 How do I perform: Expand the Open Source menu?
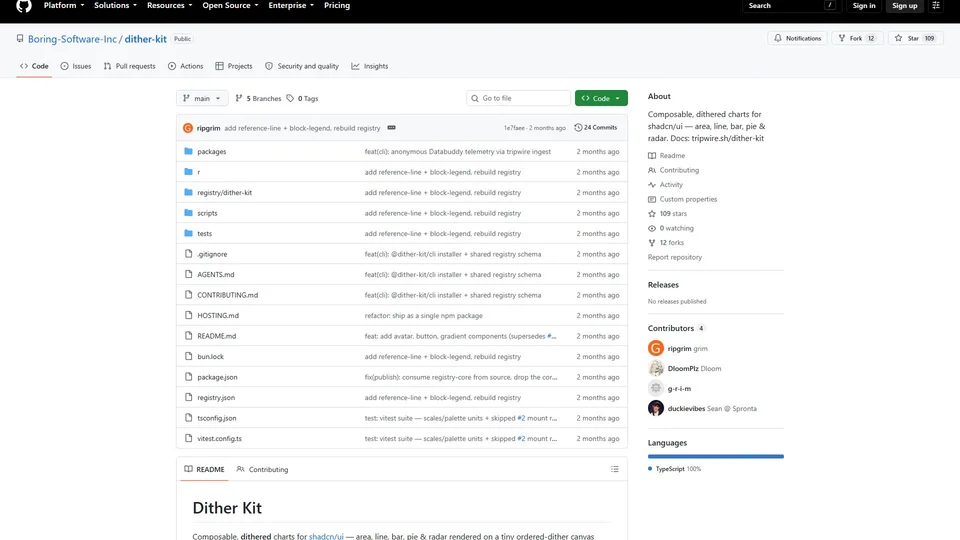(230, 6)
